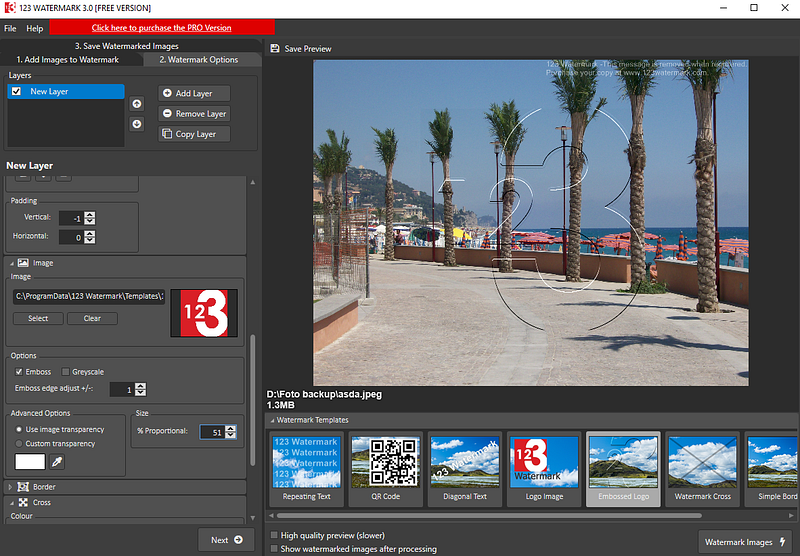800x556 pixels.
Task: Click the 123 logo image preview
Action: (204, 313)
